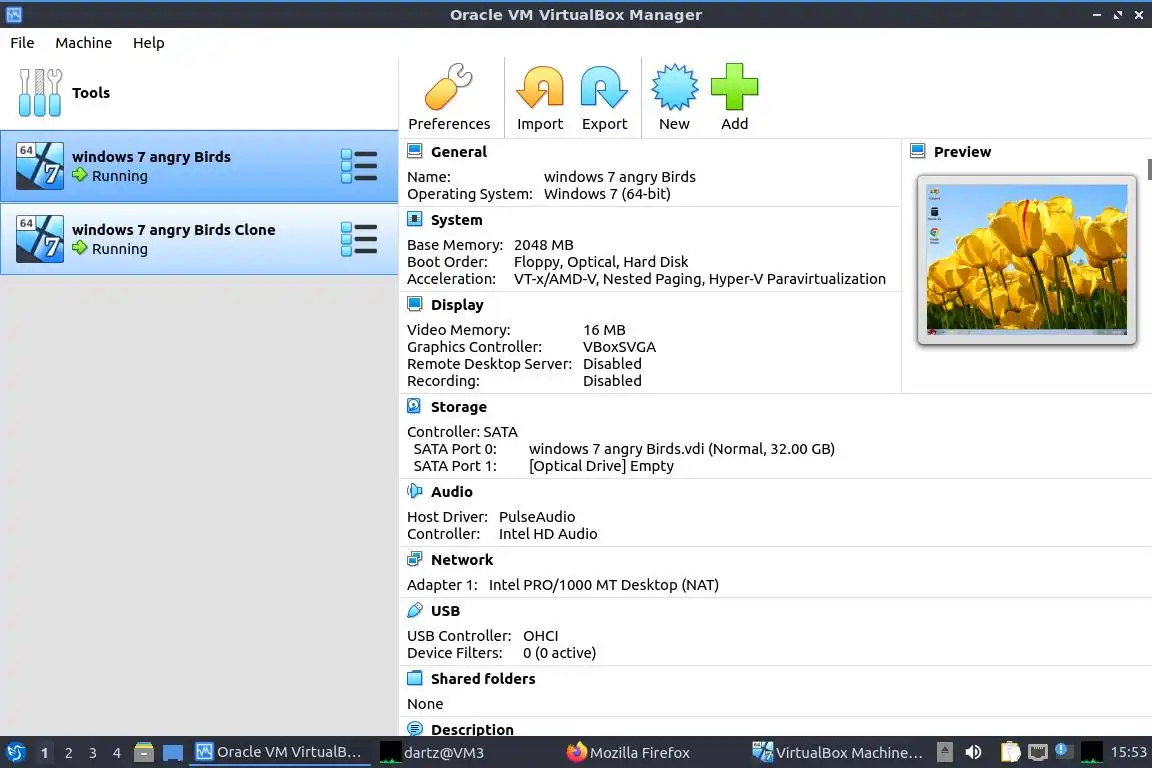Click the System section heading
This screenshot has height=768, width=1152.
[456, 220]
